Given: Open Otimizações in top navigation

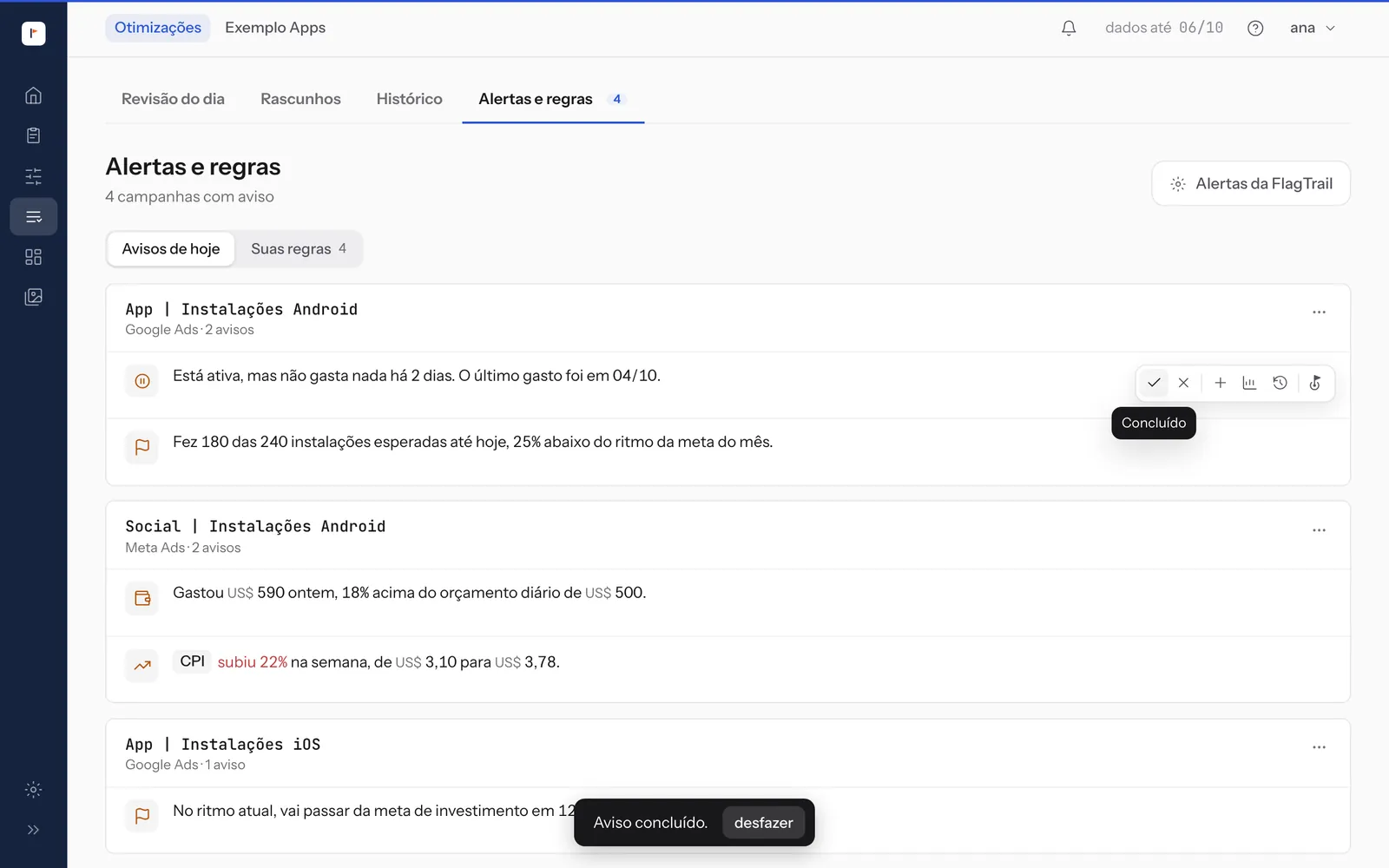Looking at the screenshot, I should [x=158, y=28].
